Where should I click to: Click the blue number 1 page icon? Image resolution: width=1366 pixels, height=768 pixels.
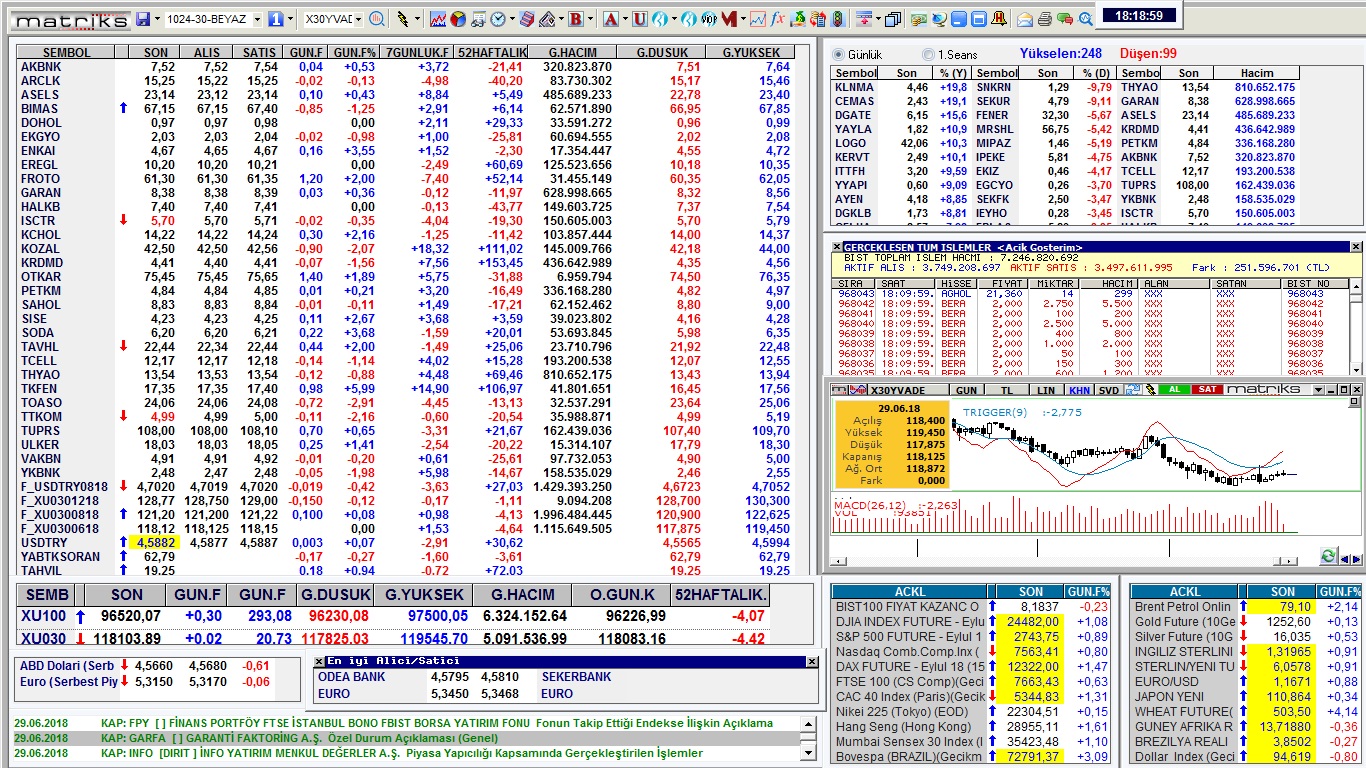click(275, 19)
